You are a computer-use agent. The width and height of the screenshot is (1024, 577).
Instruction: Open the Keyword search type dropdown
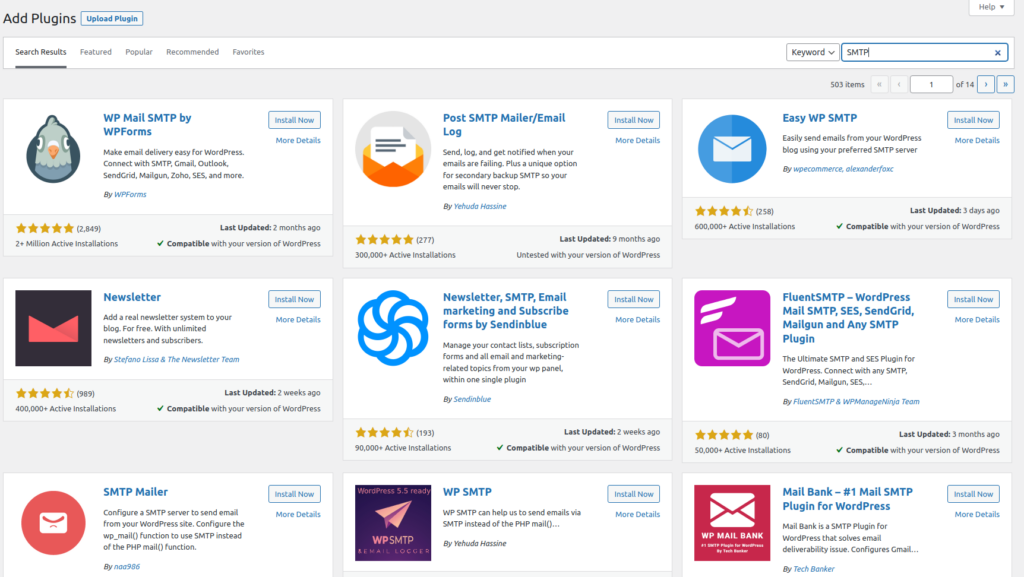tap(812, 52)
